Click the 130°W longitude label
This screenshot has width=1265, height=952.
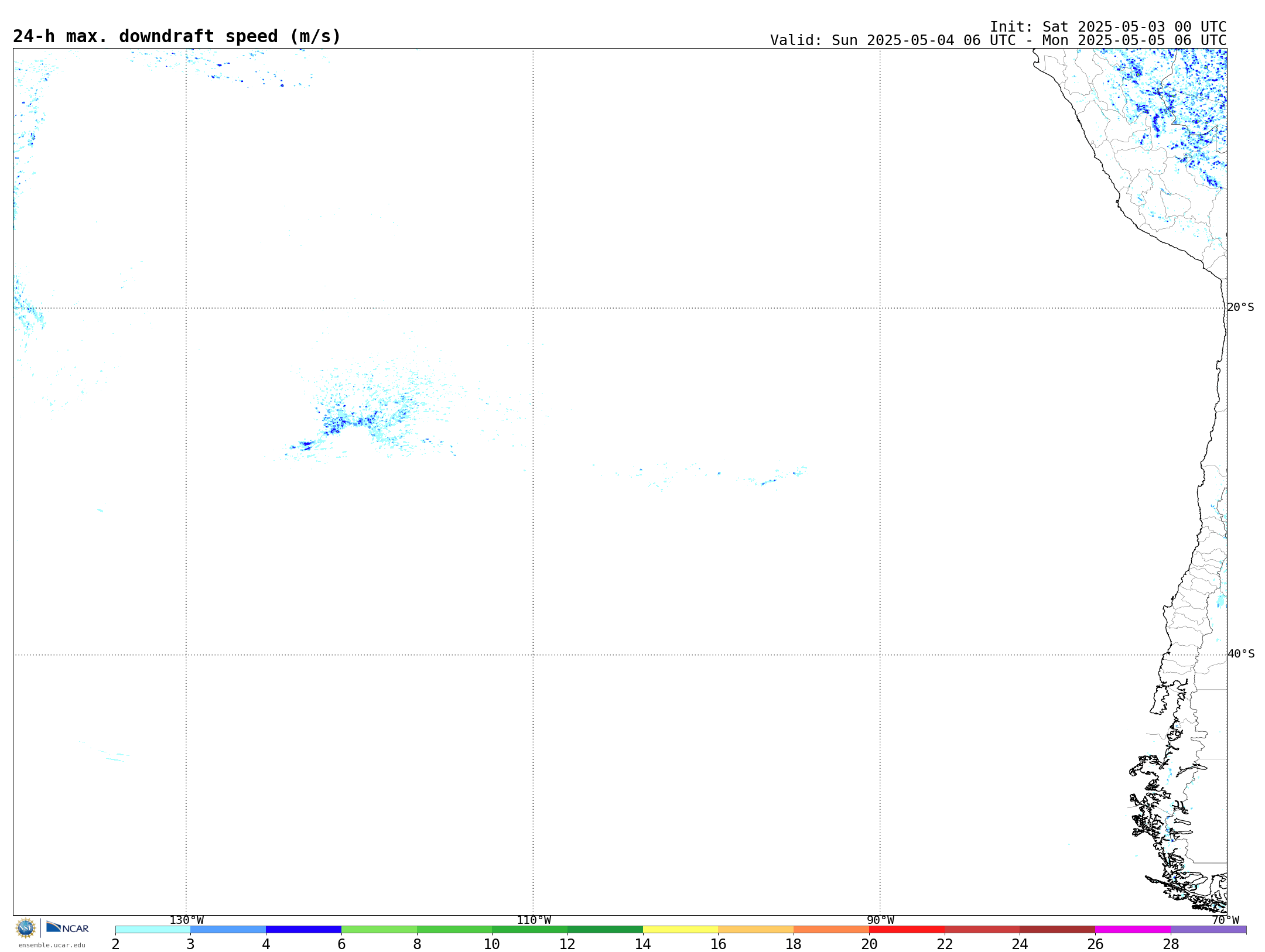187,920
